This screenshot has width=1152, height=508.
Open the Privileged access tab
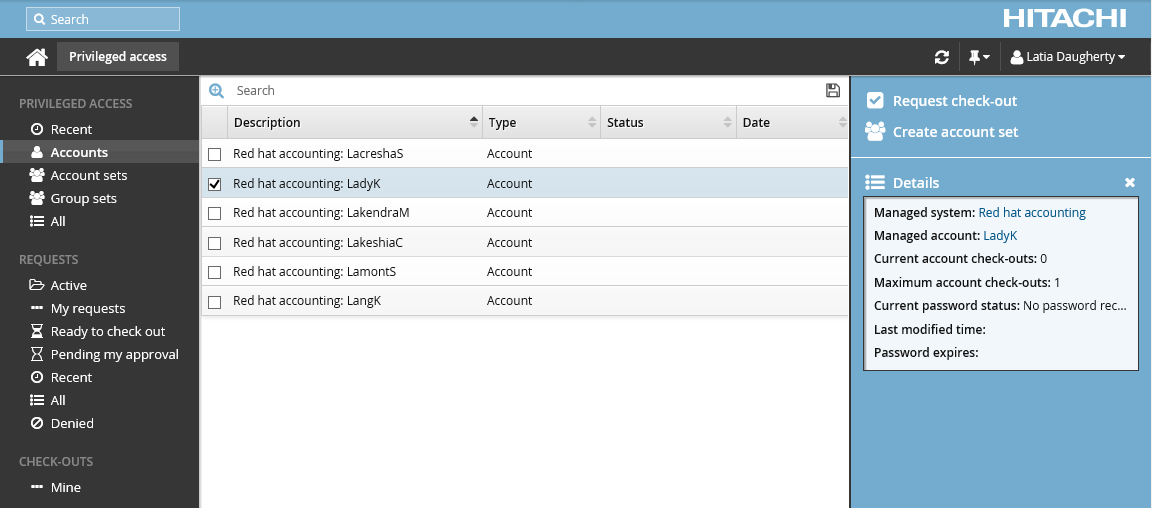tap(118, 57)
